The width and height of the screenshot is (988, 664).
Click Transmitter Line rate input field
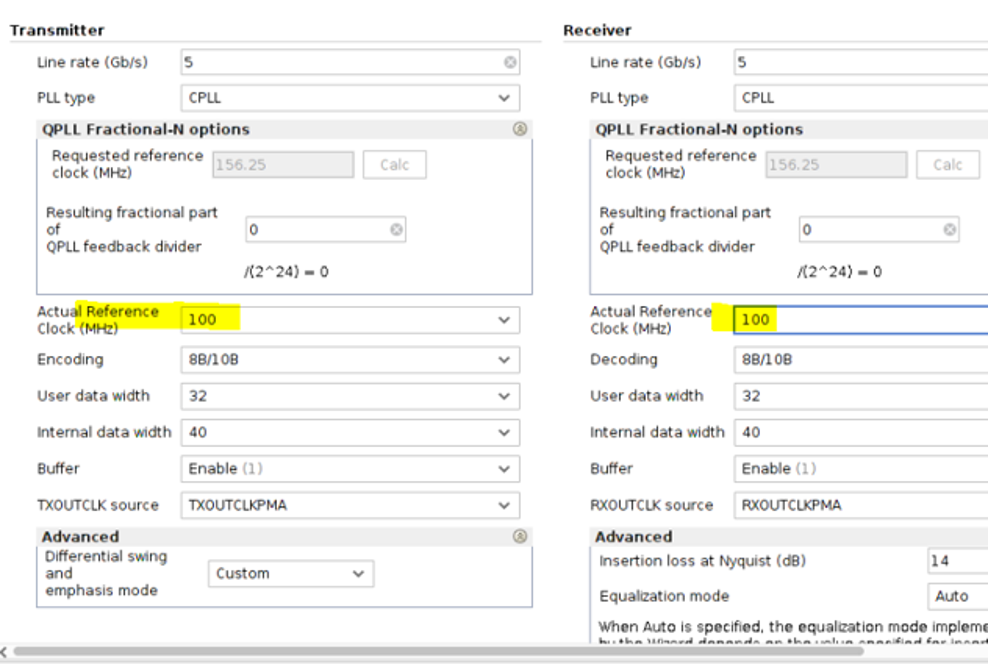tap(350, 62)
